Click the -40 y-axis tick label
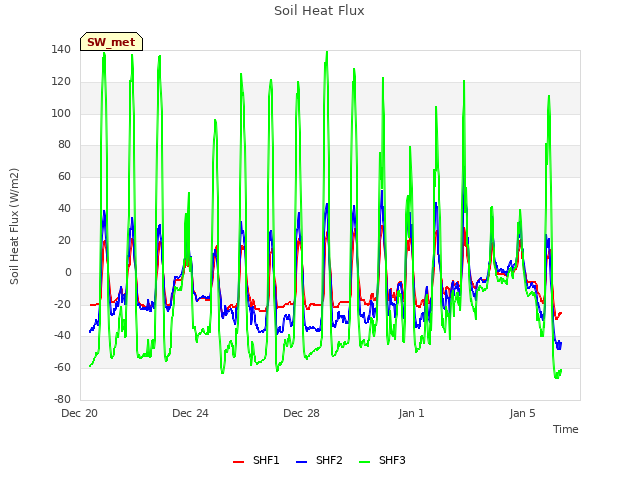This screenshot has height=480, width=640. pyautogui.click(x=62, y=336)
